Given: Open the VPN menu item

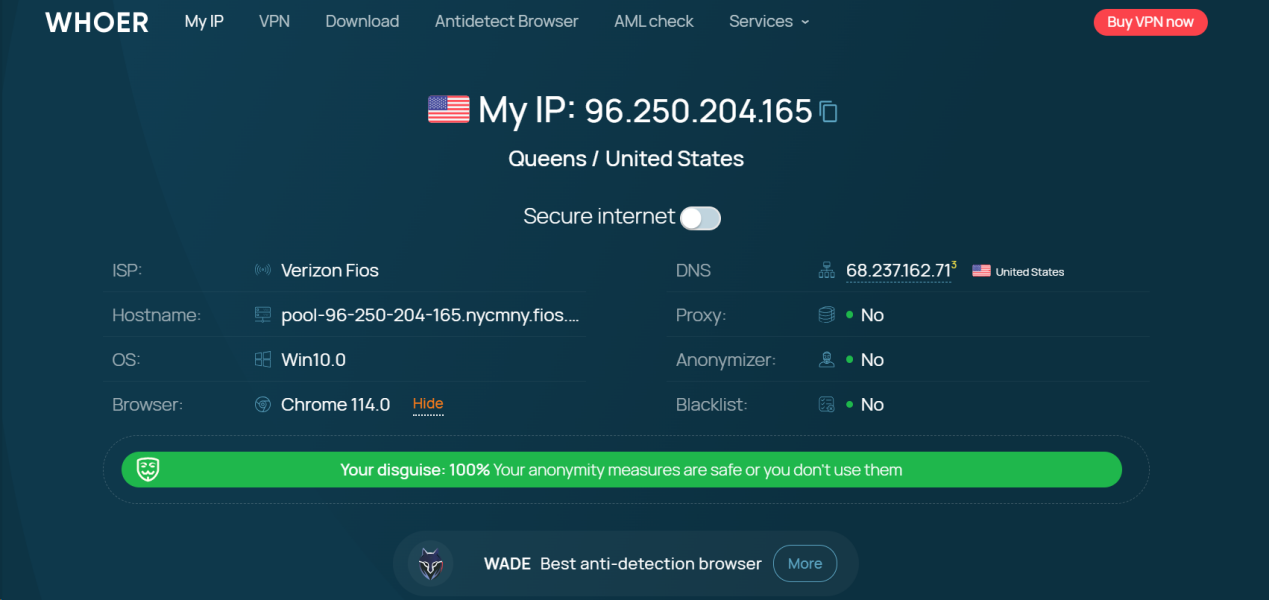Looking at the screenshot, I should point(274,21).
